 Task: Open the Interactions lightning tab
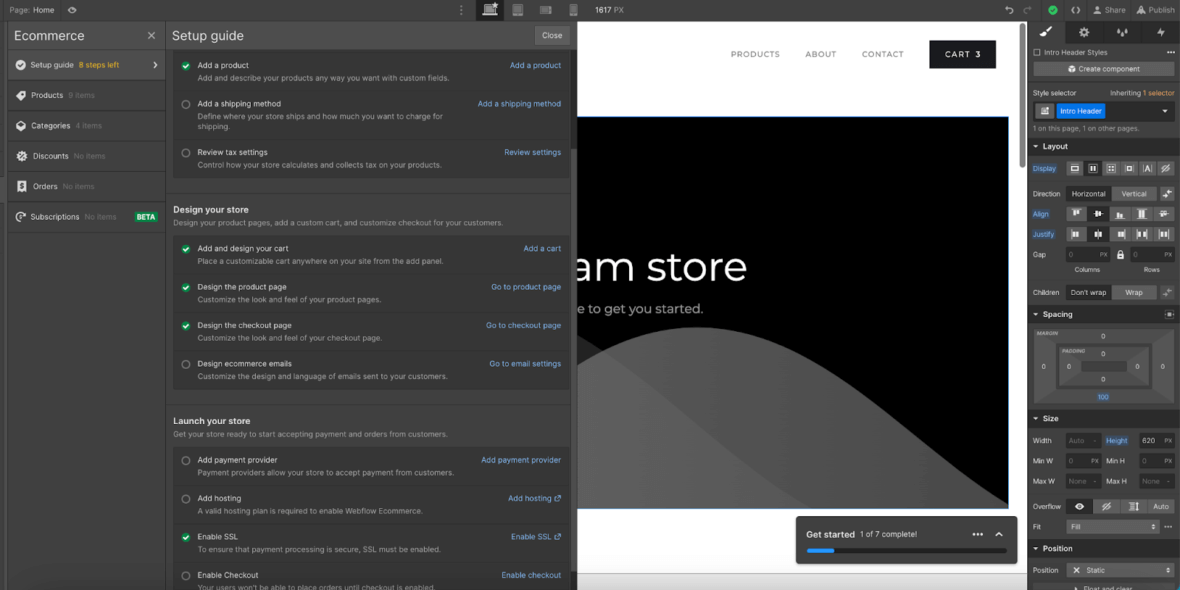click(x=1160, y=32)
